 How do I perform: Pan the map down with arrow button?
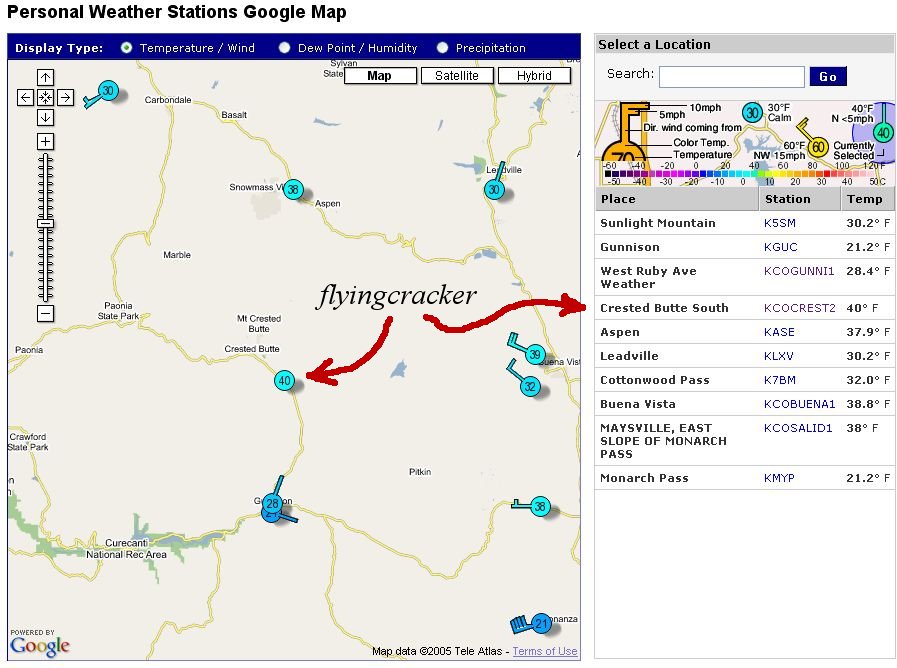(45, 117)
